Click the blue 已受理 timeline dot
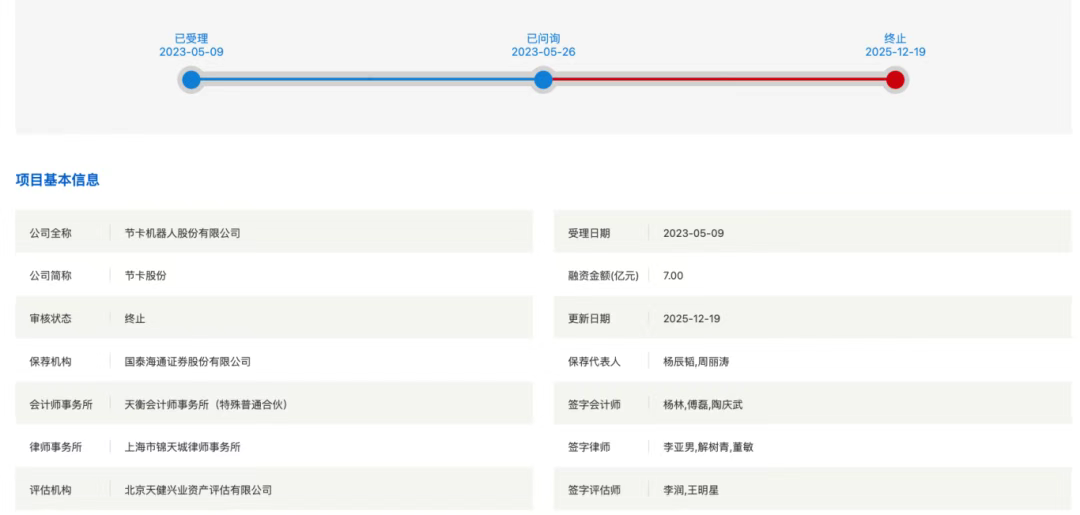Screen dimensions: 1080x515 click(191, 80)
